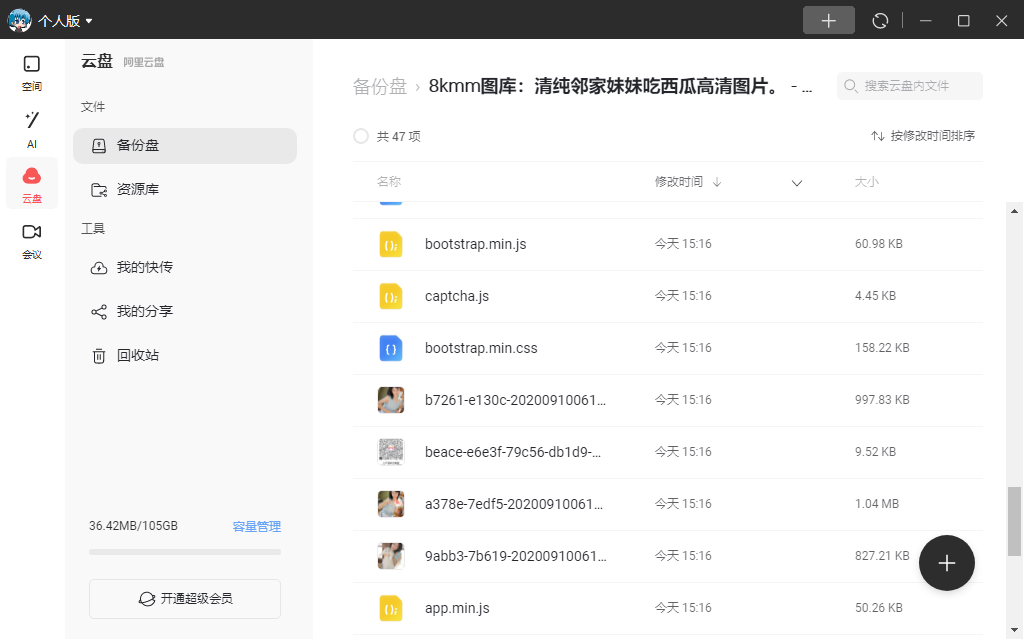Click the folder title 8kmm图库 breadcrumb
Screen dimensions: 1024x640
click(x=620, y=86)
